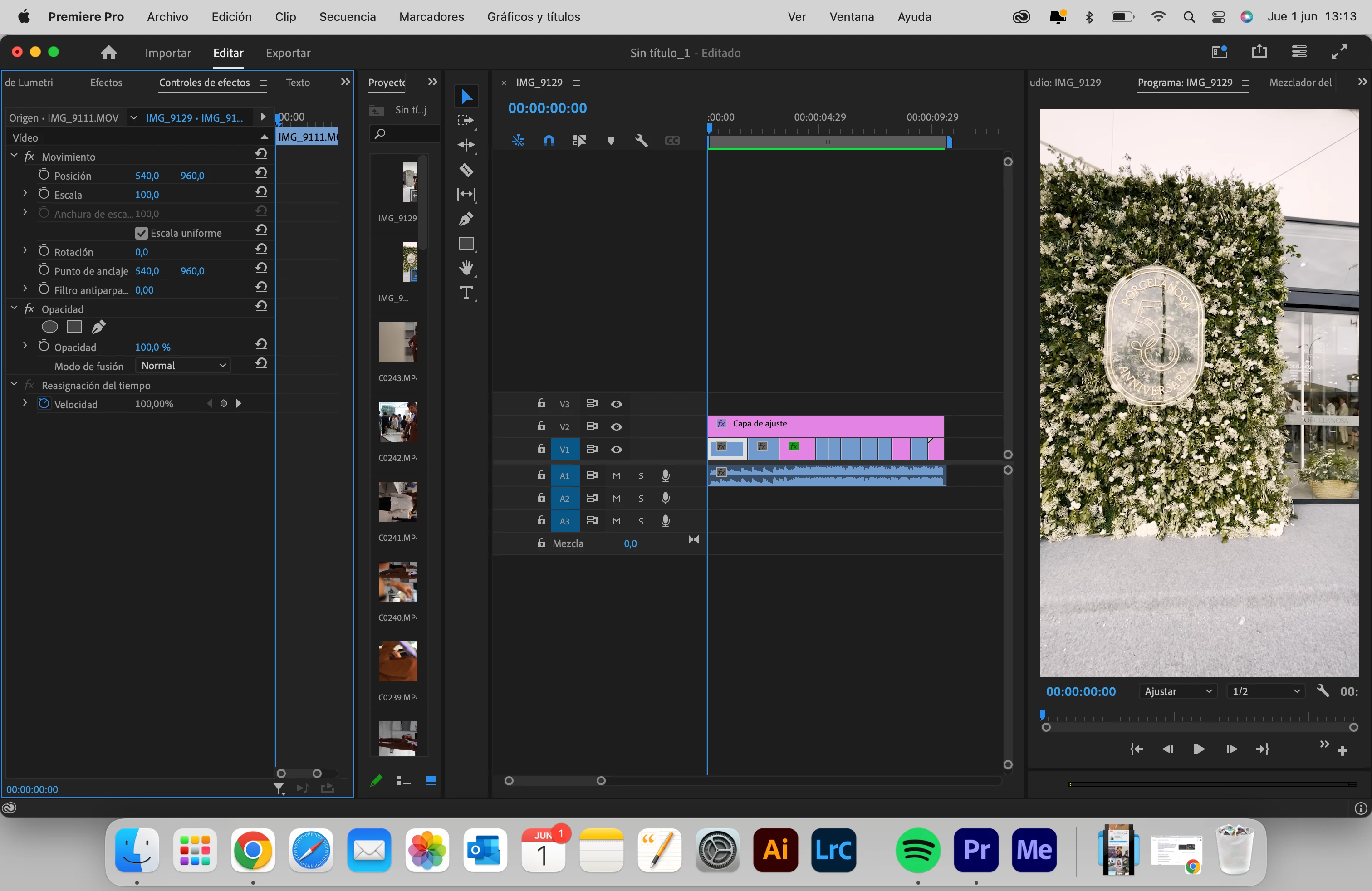Image resolution: width=1372 pixels, height=891 pixels.
Task: Hide track V2 with eye icon
Action: tap(616, 426)
